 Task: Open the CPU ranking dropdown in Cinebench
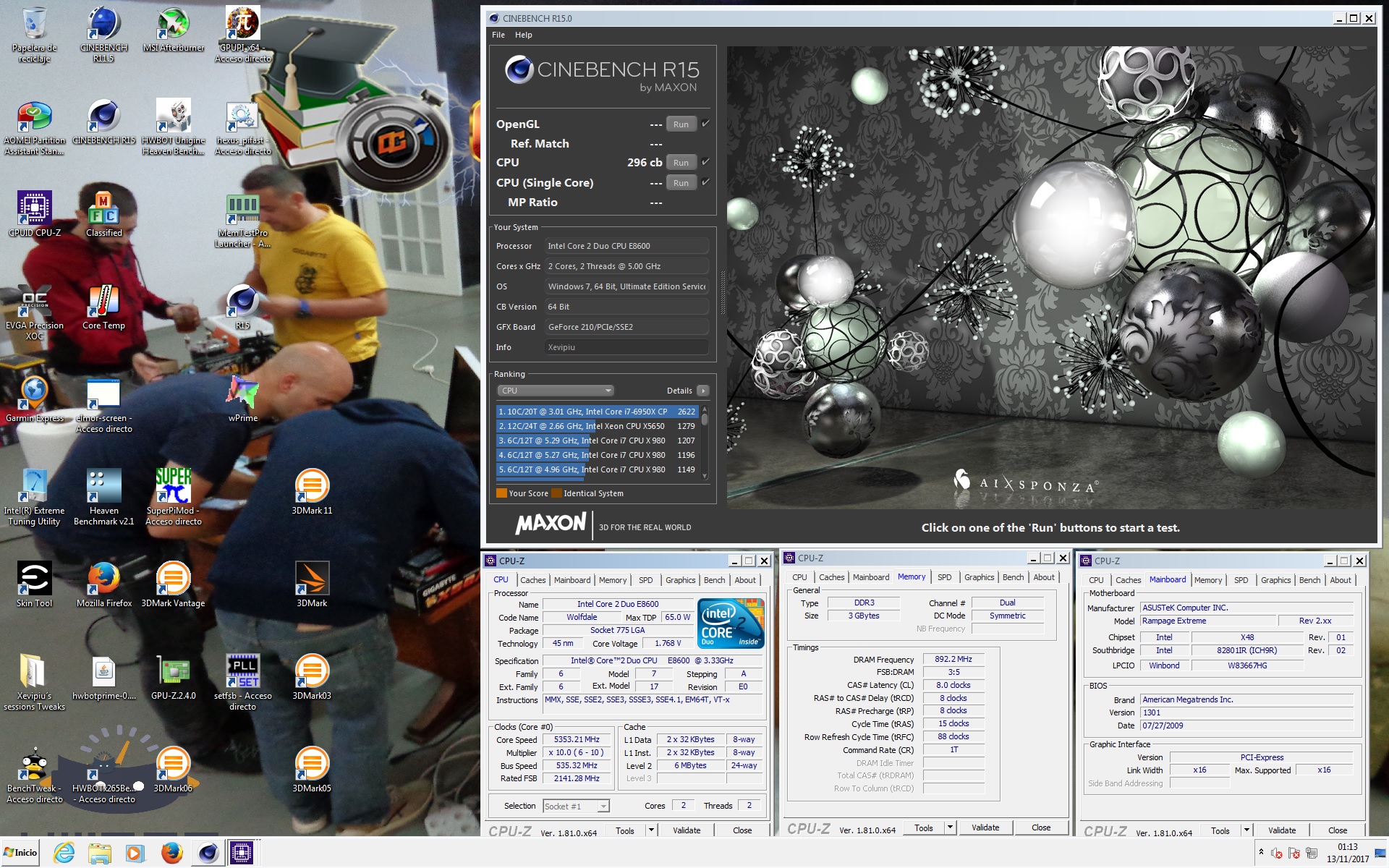point(555,391)
